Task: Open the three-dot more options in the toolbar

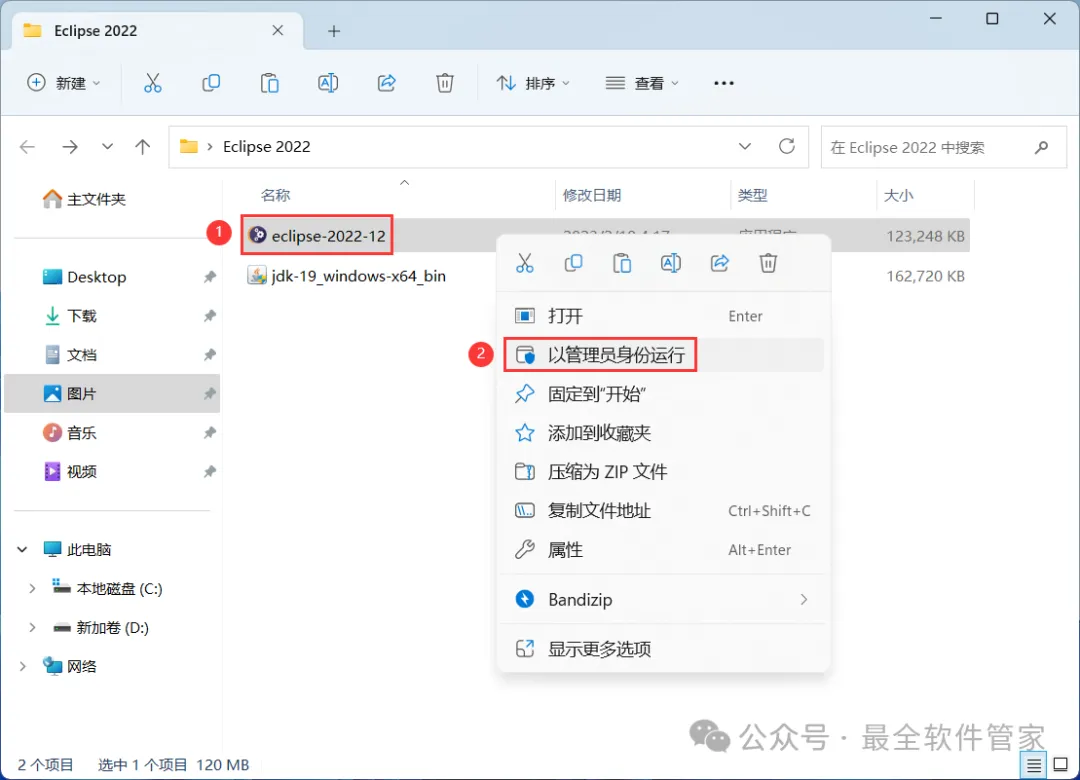Action: click(724, 83)
